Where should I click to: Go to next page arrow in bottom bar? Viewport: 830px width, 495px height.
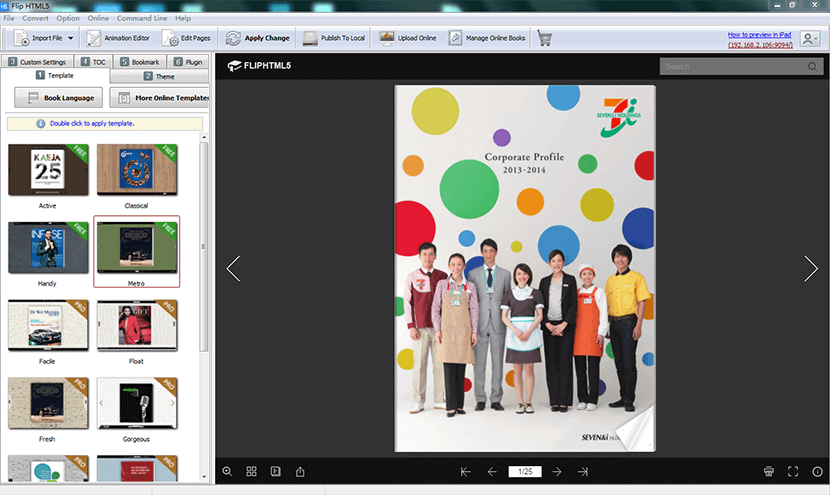(557, 471)
